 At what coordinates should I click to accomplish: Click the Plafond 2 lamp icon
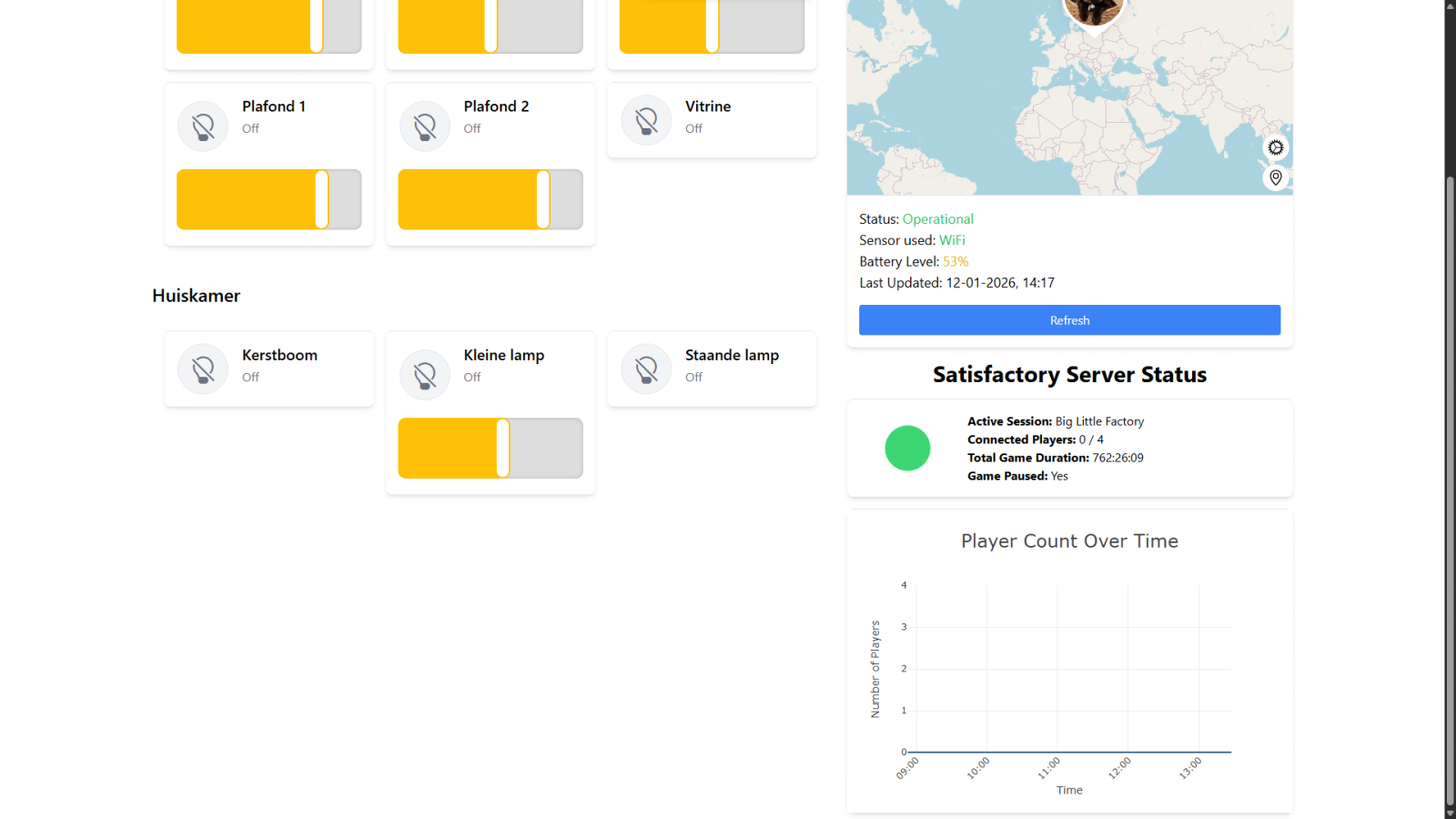click(424, 126)
